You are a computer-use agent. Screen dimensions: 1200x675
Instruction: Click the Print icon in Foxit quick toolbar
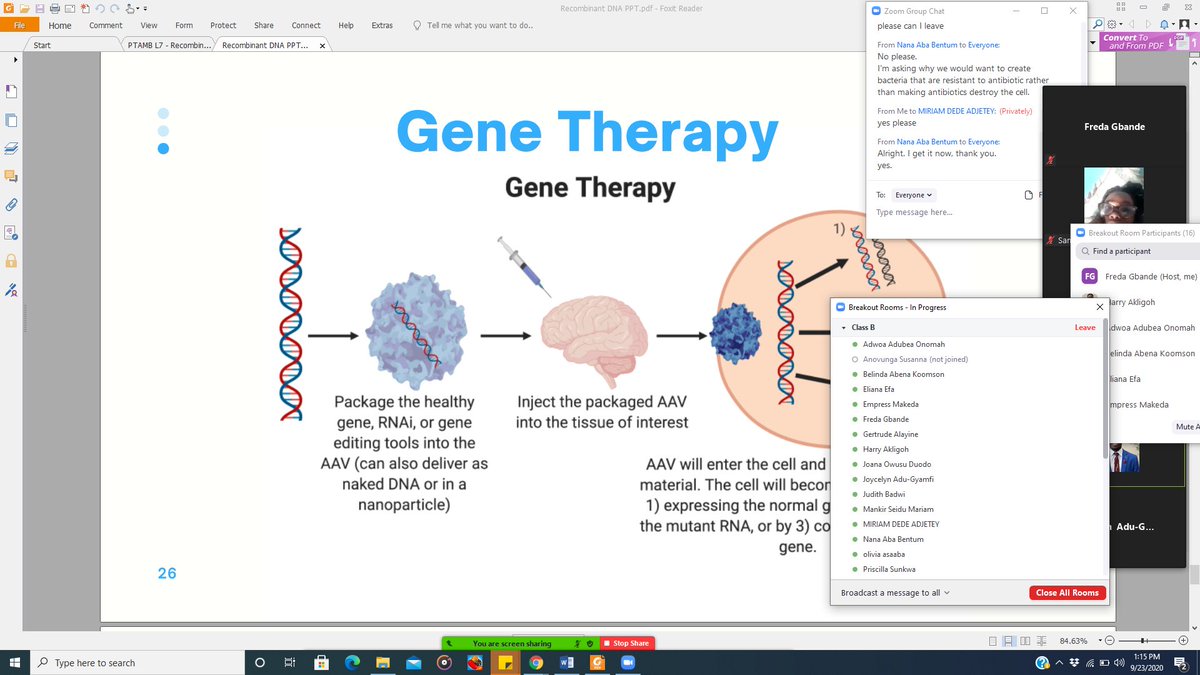55,8
